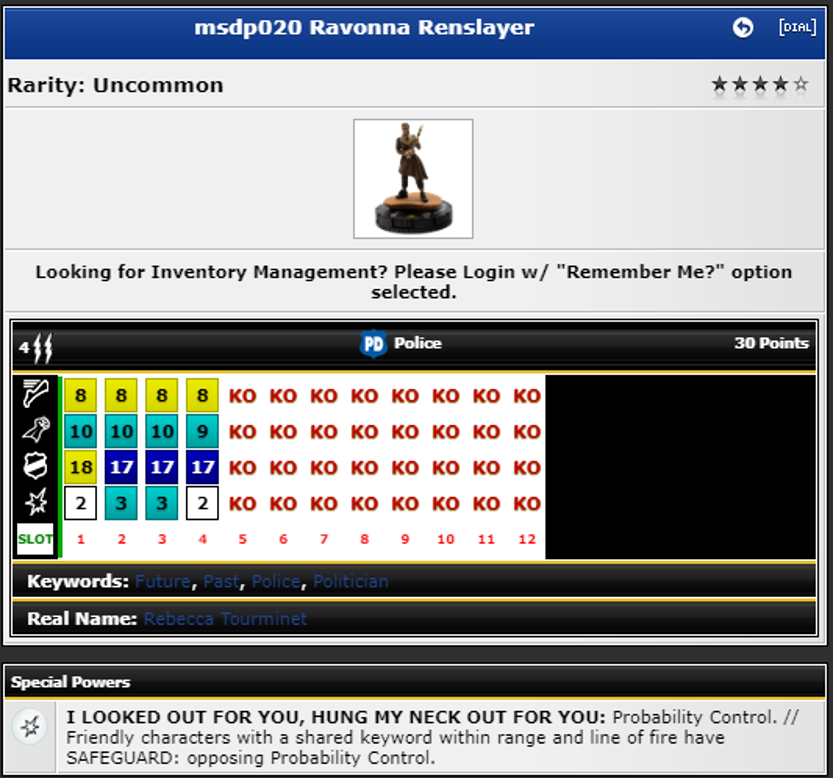Click the damage row KO in slot 12
833x779 pixels.
coord(527,503)
